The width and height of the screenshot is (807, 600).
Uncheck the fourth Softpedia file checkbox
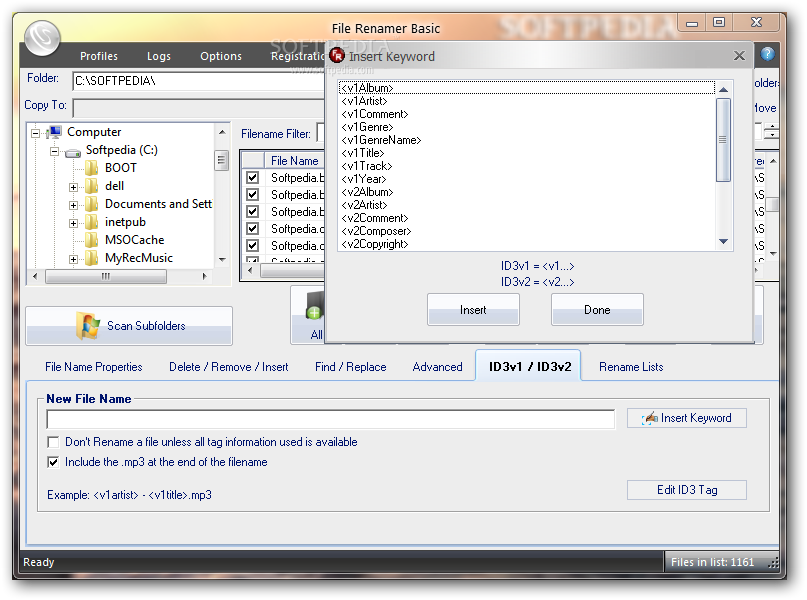click(x=252, y=228)
